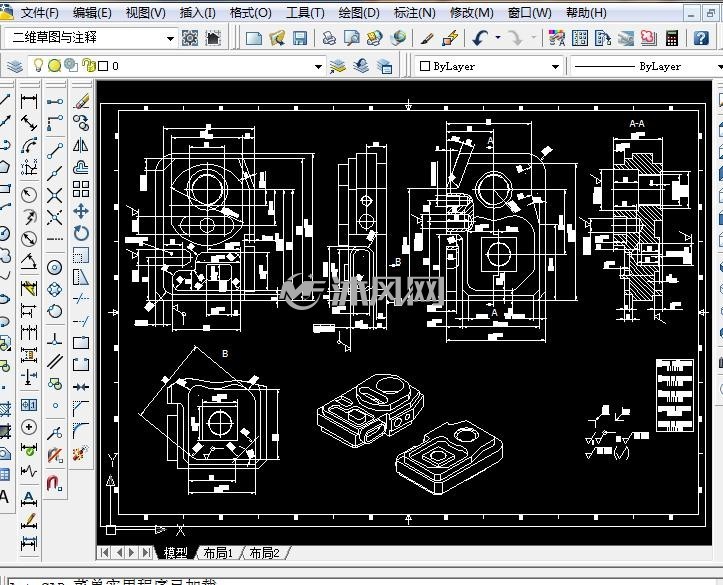Select the Scale tool
This screenshot has width=723, height=585.
pos(81,255)
